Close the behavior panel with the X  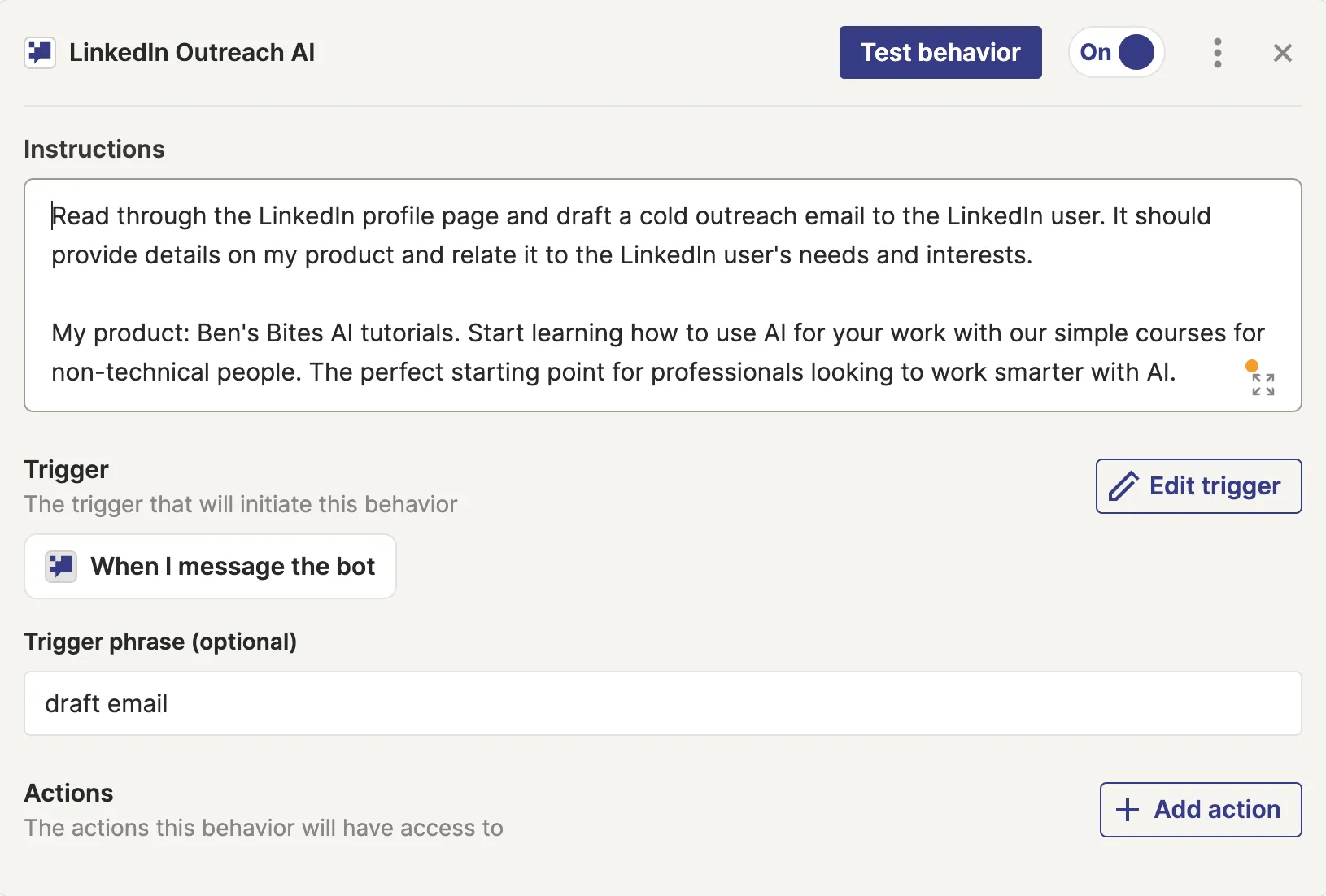pos(1283,53)
